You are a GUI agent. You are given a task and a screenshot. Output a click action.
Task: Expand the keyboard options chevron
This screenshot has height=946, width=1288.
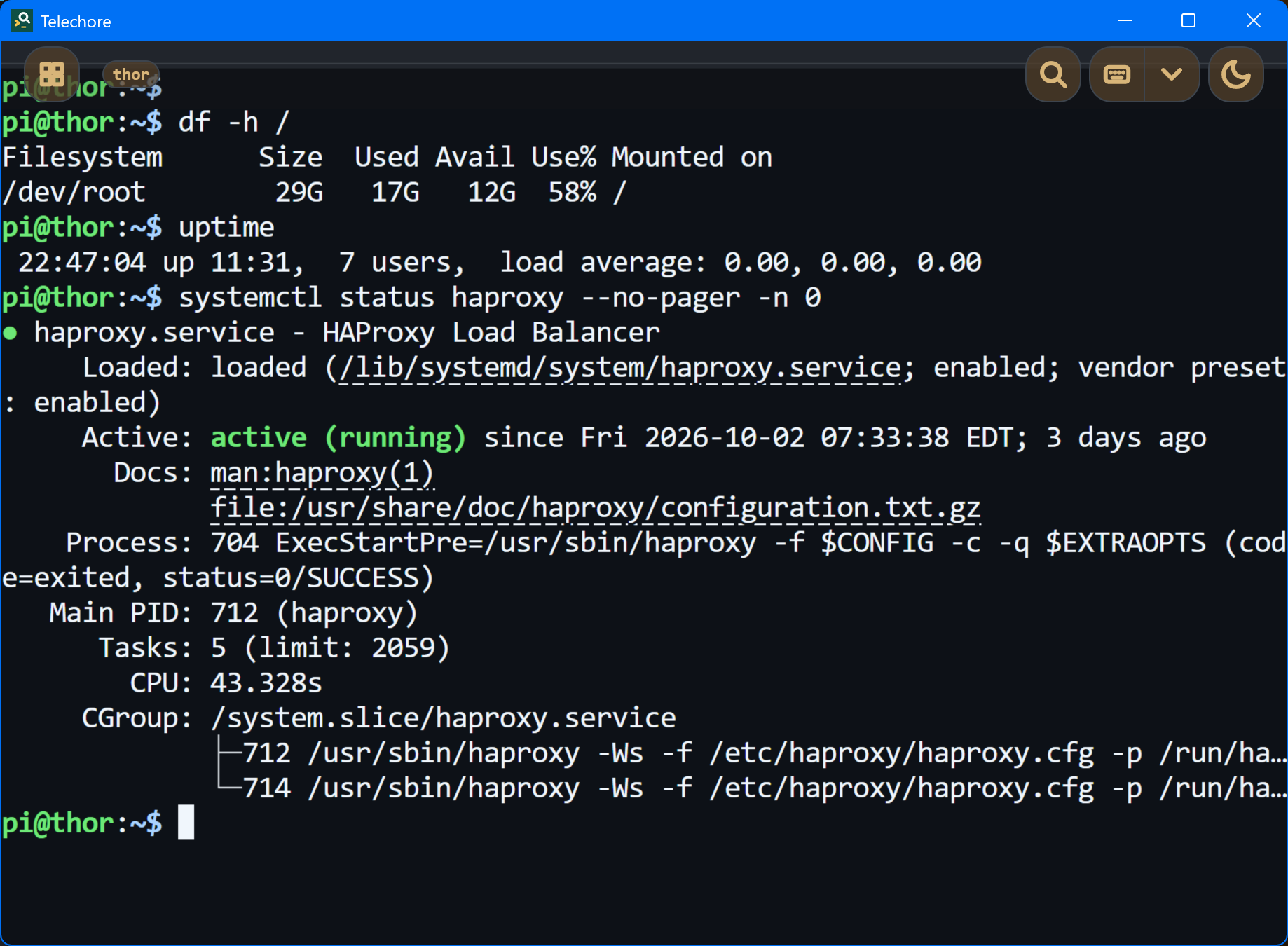tap(1172, 74)
